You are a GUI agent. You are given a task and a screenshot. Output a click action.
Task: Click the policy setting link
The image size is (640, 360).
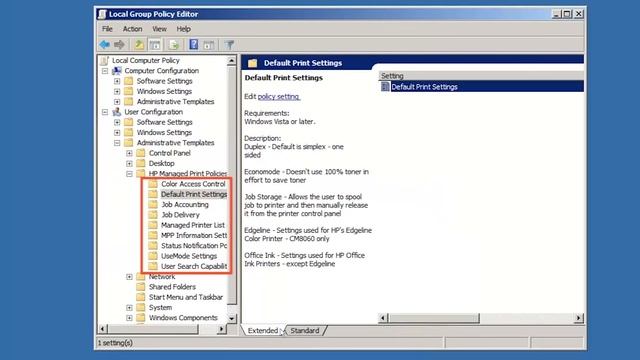click(x=279, y=97)
